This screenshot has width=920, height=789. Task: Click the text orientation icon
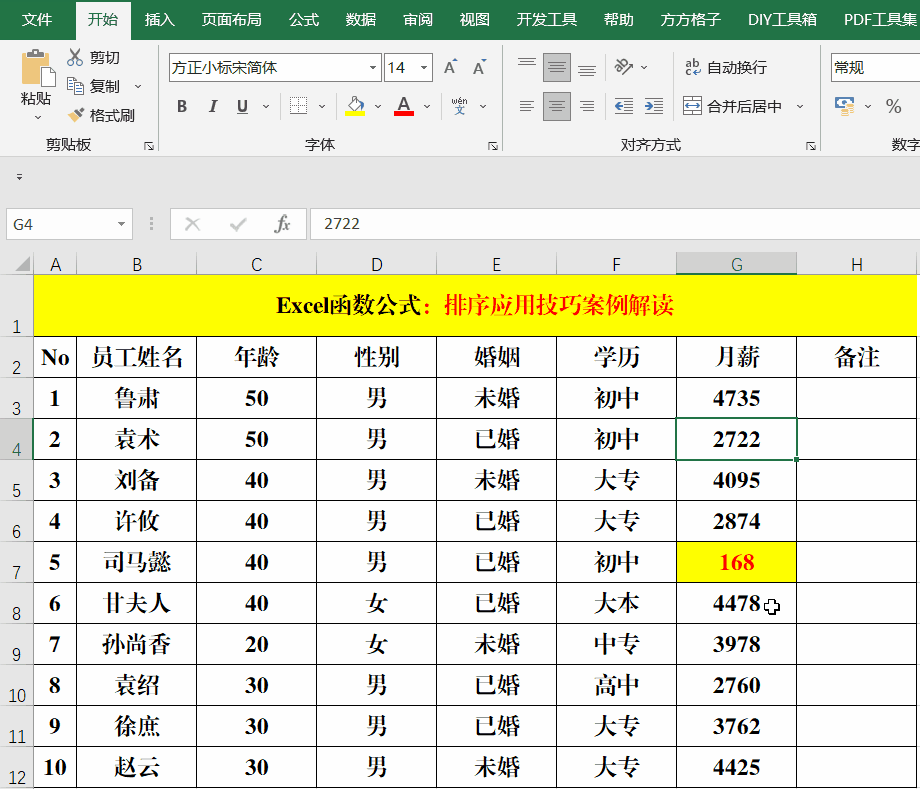coord(624,67)
